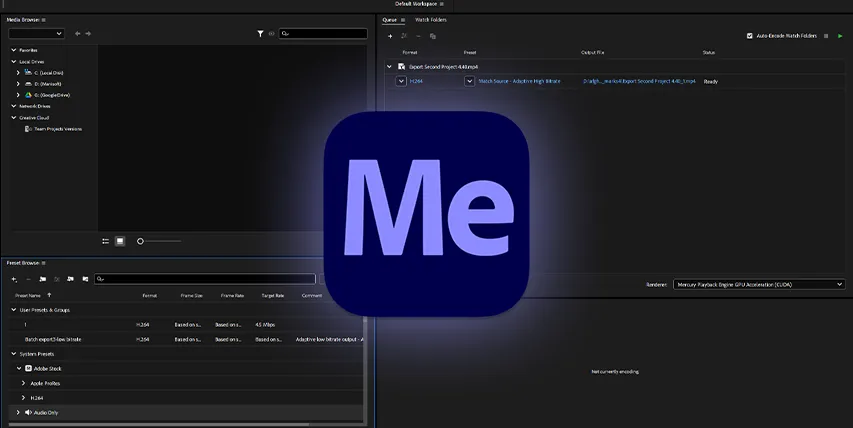Stop the queue with the stop button
Viewport: 853px width, 428px height.
click(x=826, y=36)
